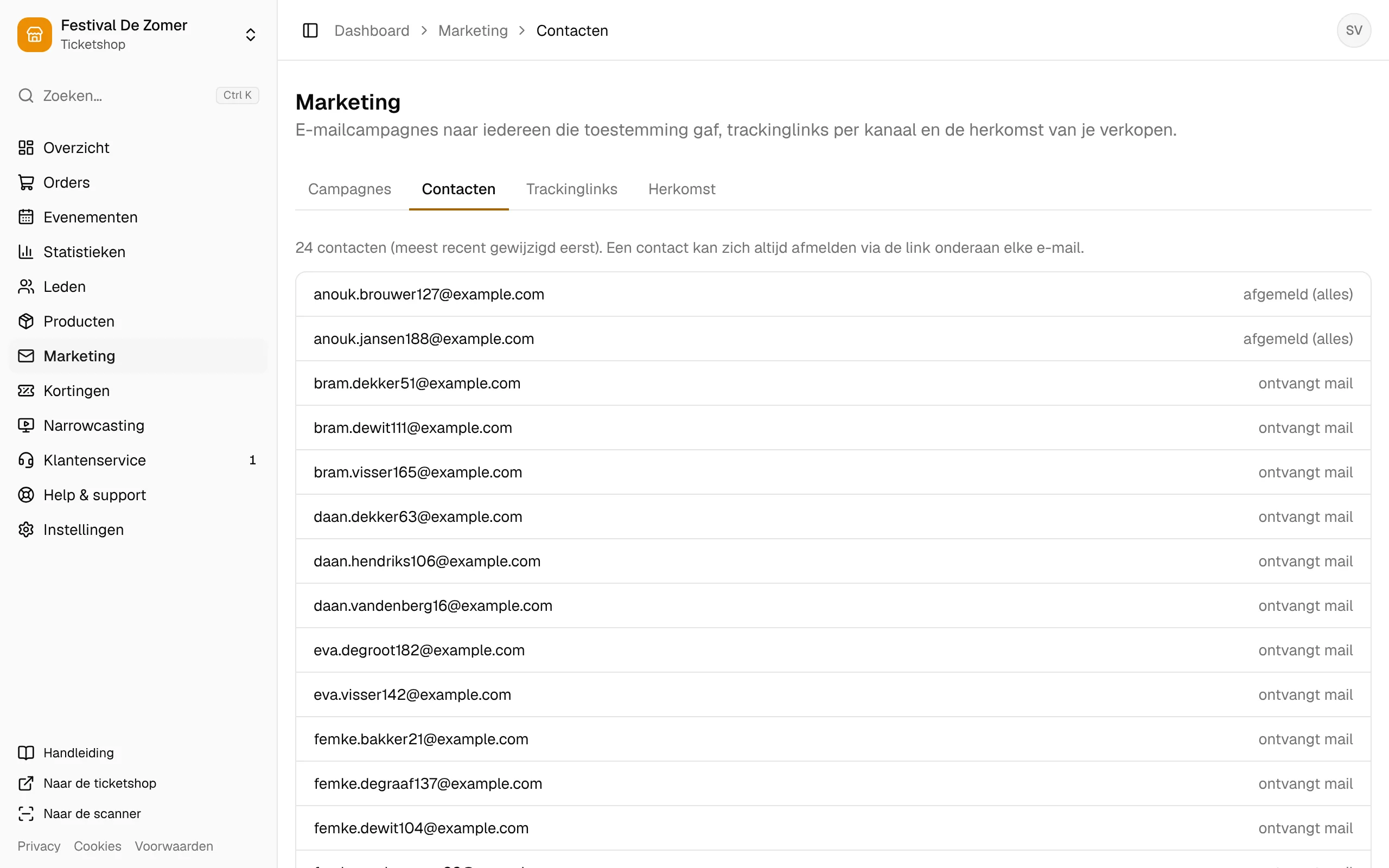Open the Orders shopping cart icon
The width and height of the screenshot is (1389, 868).
(26, 183)
